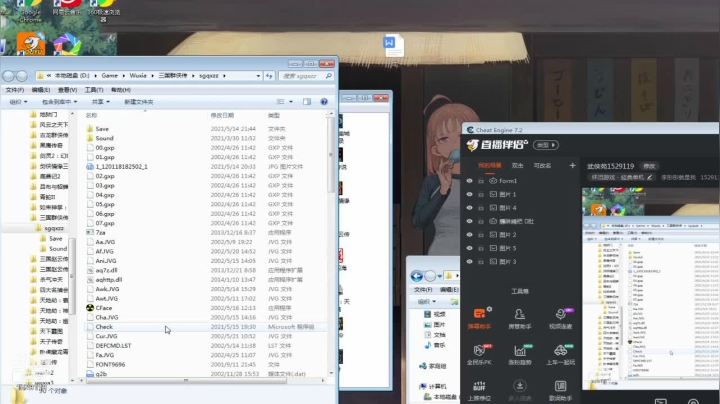The width and height of the screenshot is (720, 404).
Task: Open Google Chrome desktop shortcut
Action: point(30,9)
